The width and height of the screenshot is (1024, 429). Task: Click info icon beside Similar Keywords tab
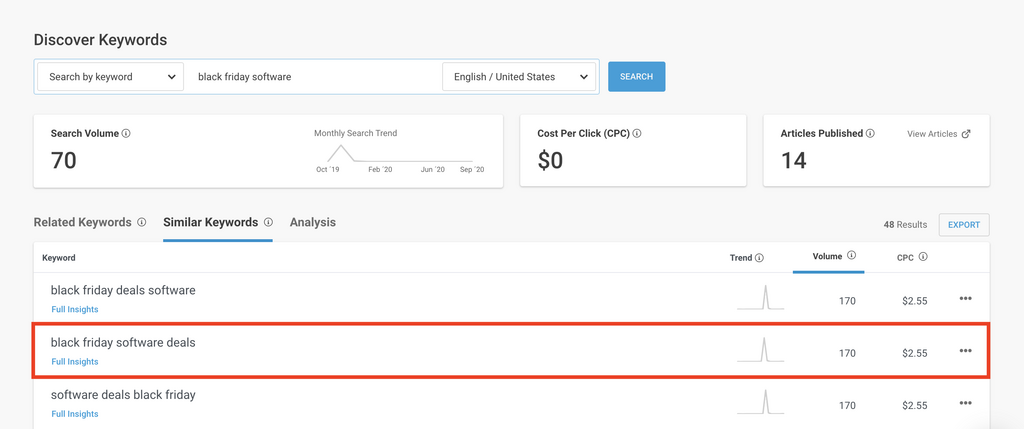(x=268, y=223)
